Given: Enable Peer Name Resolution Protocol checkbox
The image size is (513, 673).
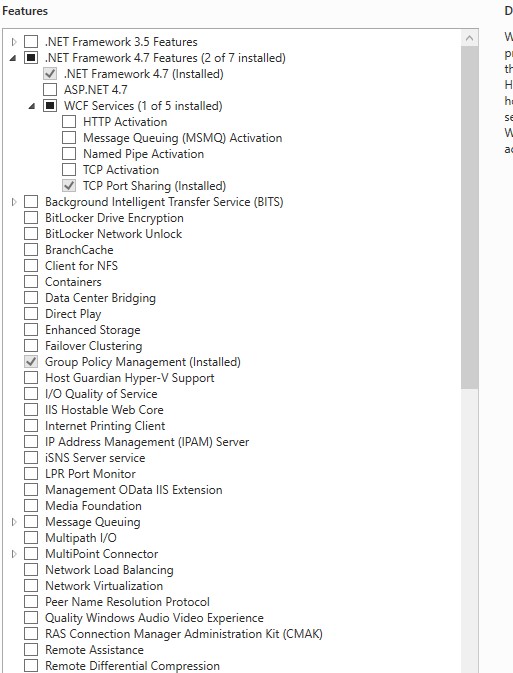Looking at the screenshot, I should pyautogui.click(x=31, y=602).
